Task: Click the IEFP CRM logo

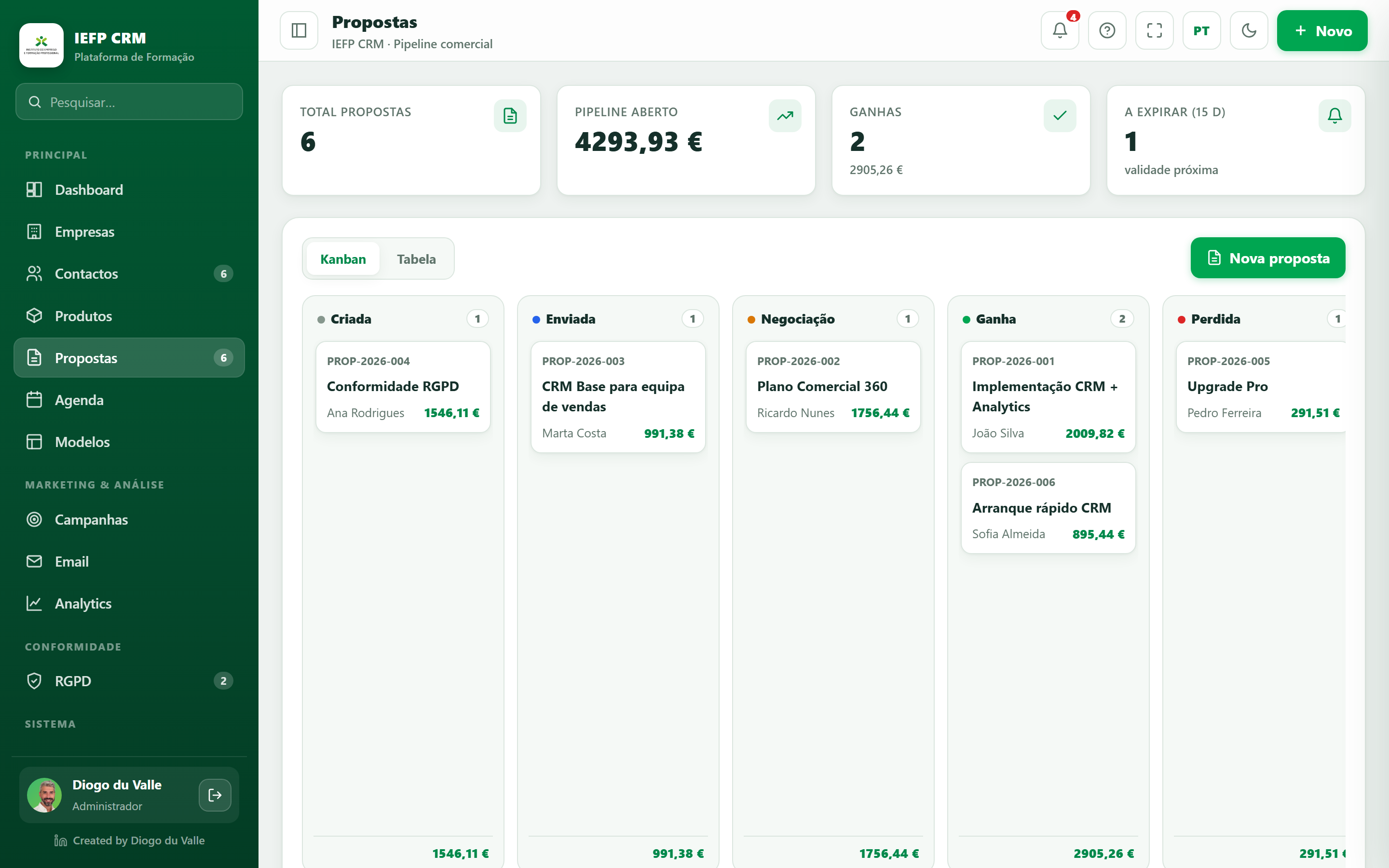Action: 41,45
